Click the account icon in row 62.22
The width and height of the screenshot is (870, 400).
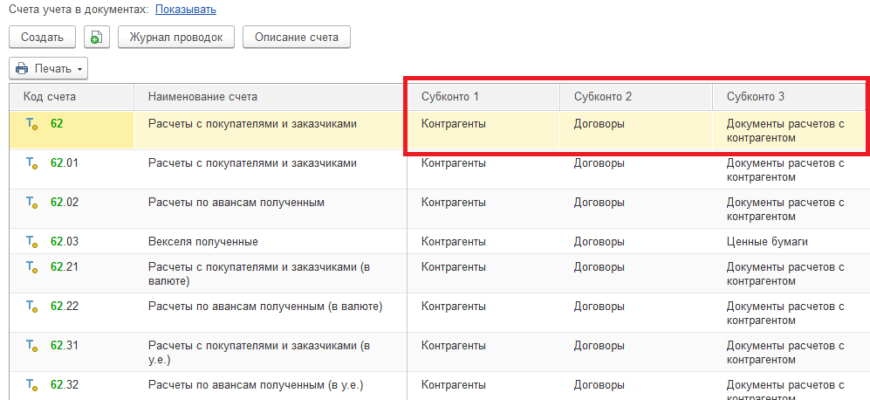tap(32, 307)
